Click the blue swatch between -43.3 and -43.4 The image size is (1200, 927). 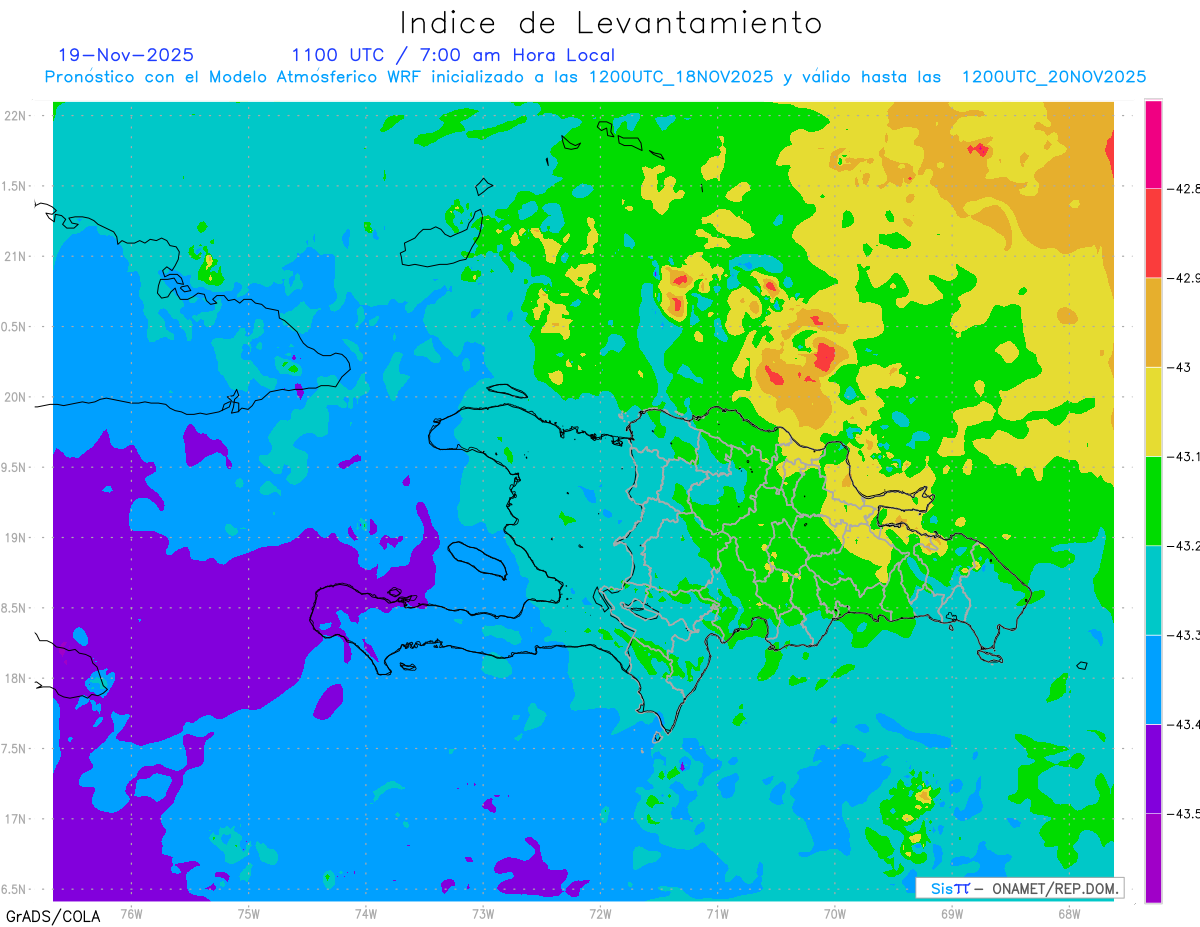point(1153,680)
